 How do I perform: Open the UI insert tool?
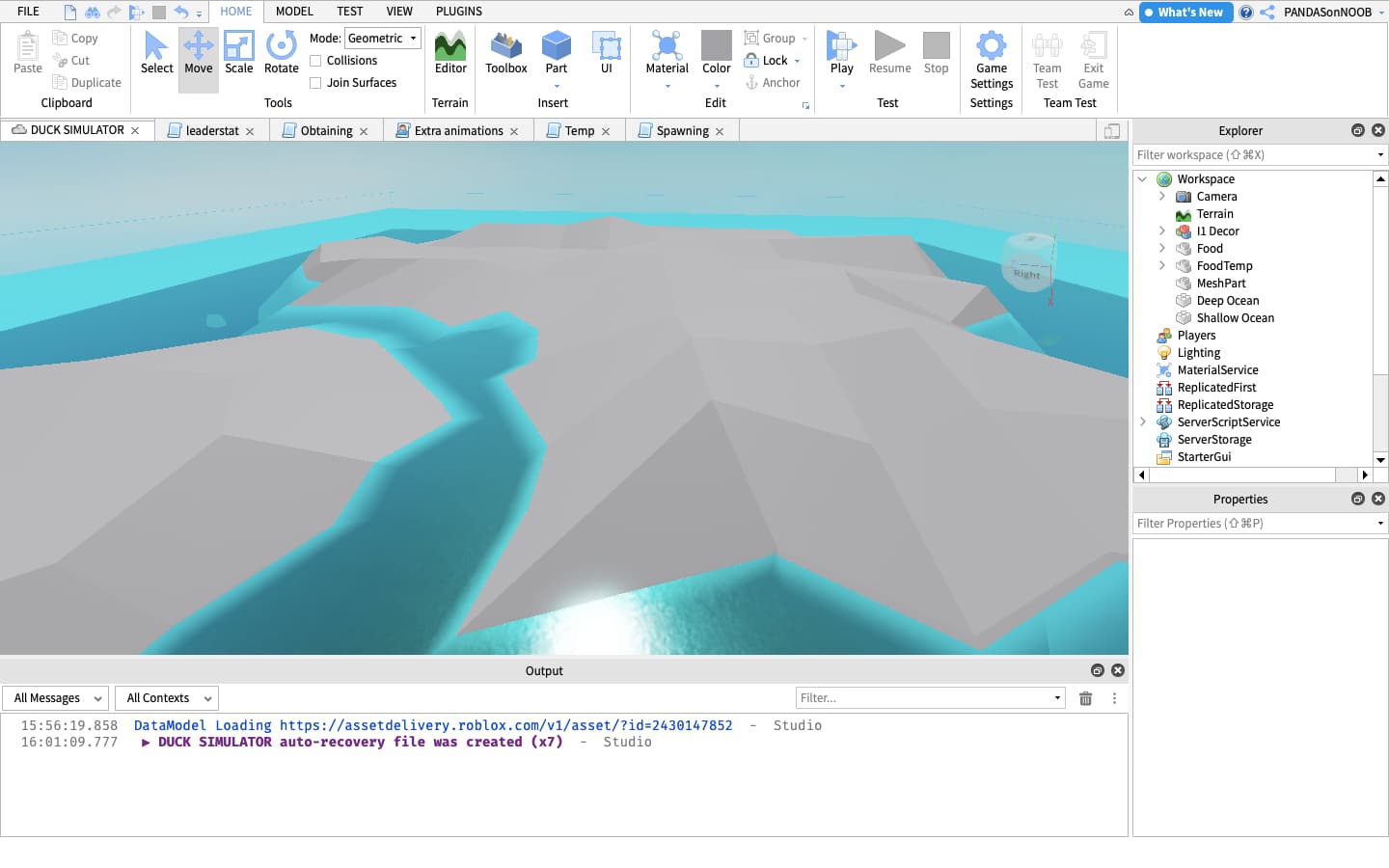tap(606, 53)
